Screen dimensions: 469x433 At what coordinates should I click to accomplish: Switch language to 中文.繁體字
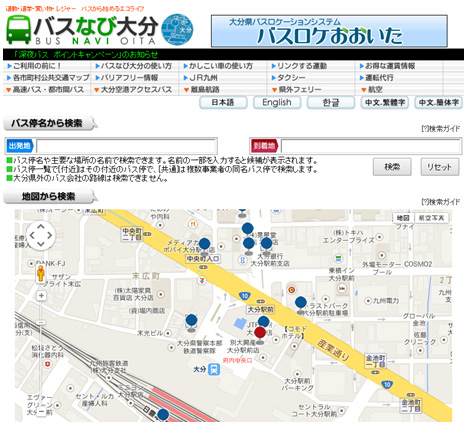[x=385, y=102]
